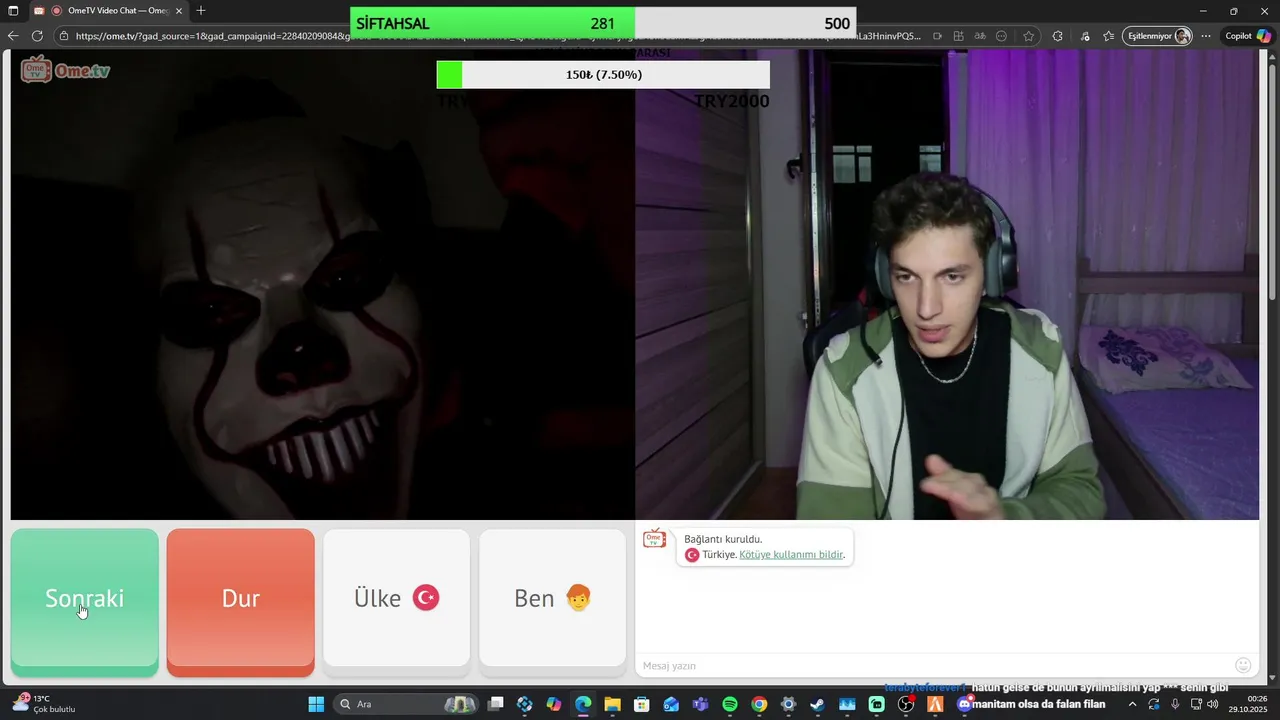1280x720 pixels.
Task: Open the browser settings three-dot menu
Action: pyautogui.click(x=1206, y=36)
